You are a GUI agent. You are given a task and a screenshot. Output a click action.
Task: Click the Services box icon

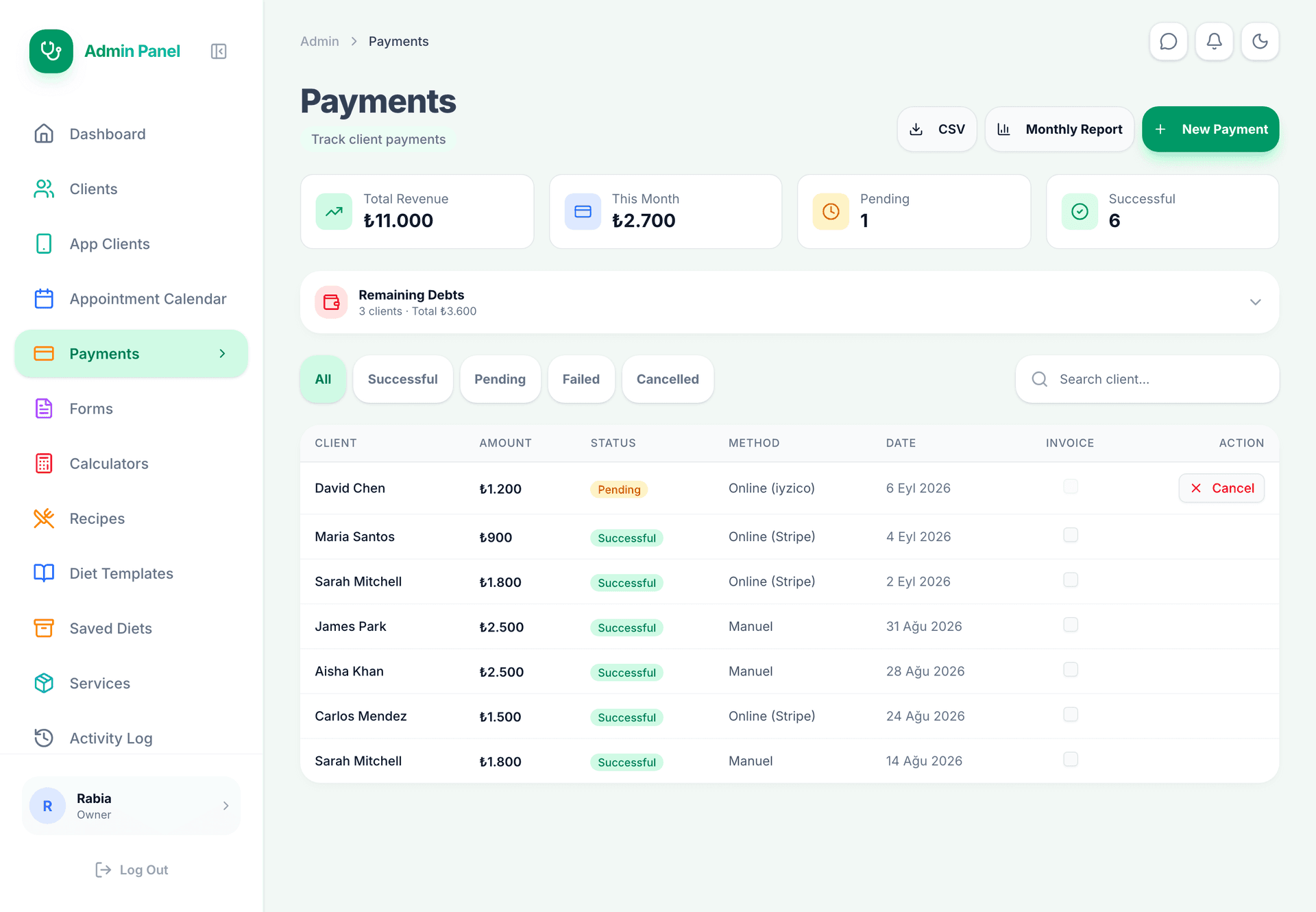pos(44,682)
